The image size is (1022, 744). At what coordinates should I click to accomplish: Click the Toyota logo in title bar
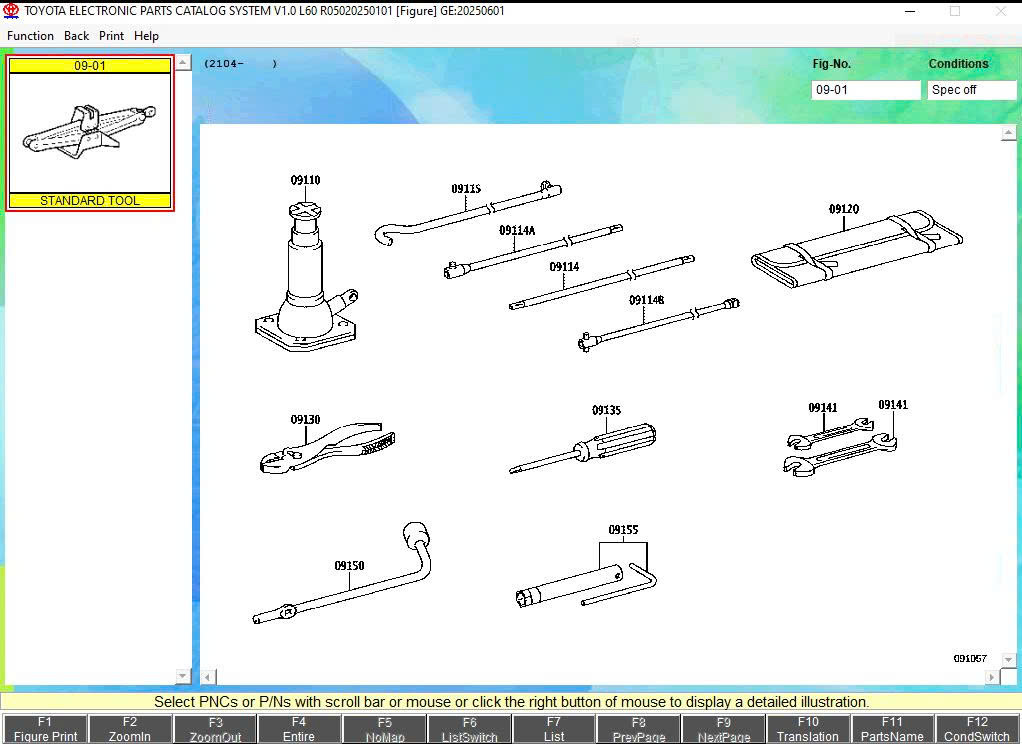point(11,11)
